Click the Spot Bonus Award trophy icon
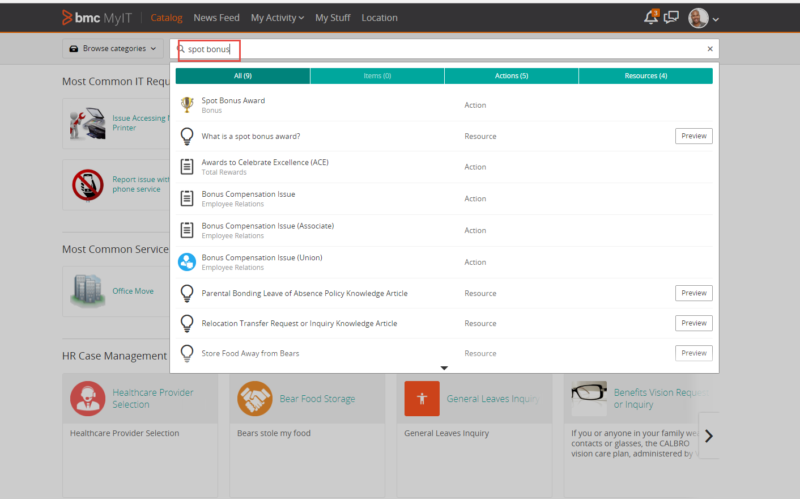This screenshot has height=499, width=800. [186, 105]
